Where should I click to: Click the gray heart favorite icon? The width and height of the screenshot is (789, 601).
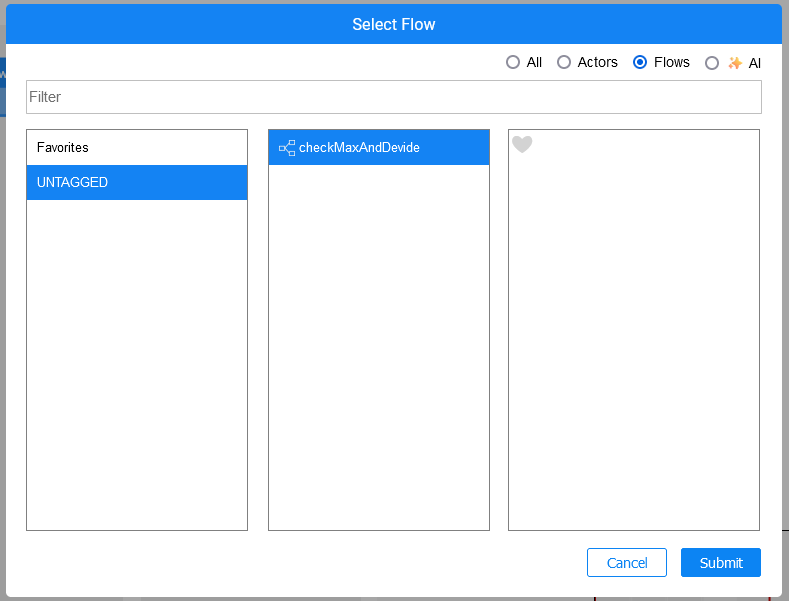(522, 145)
